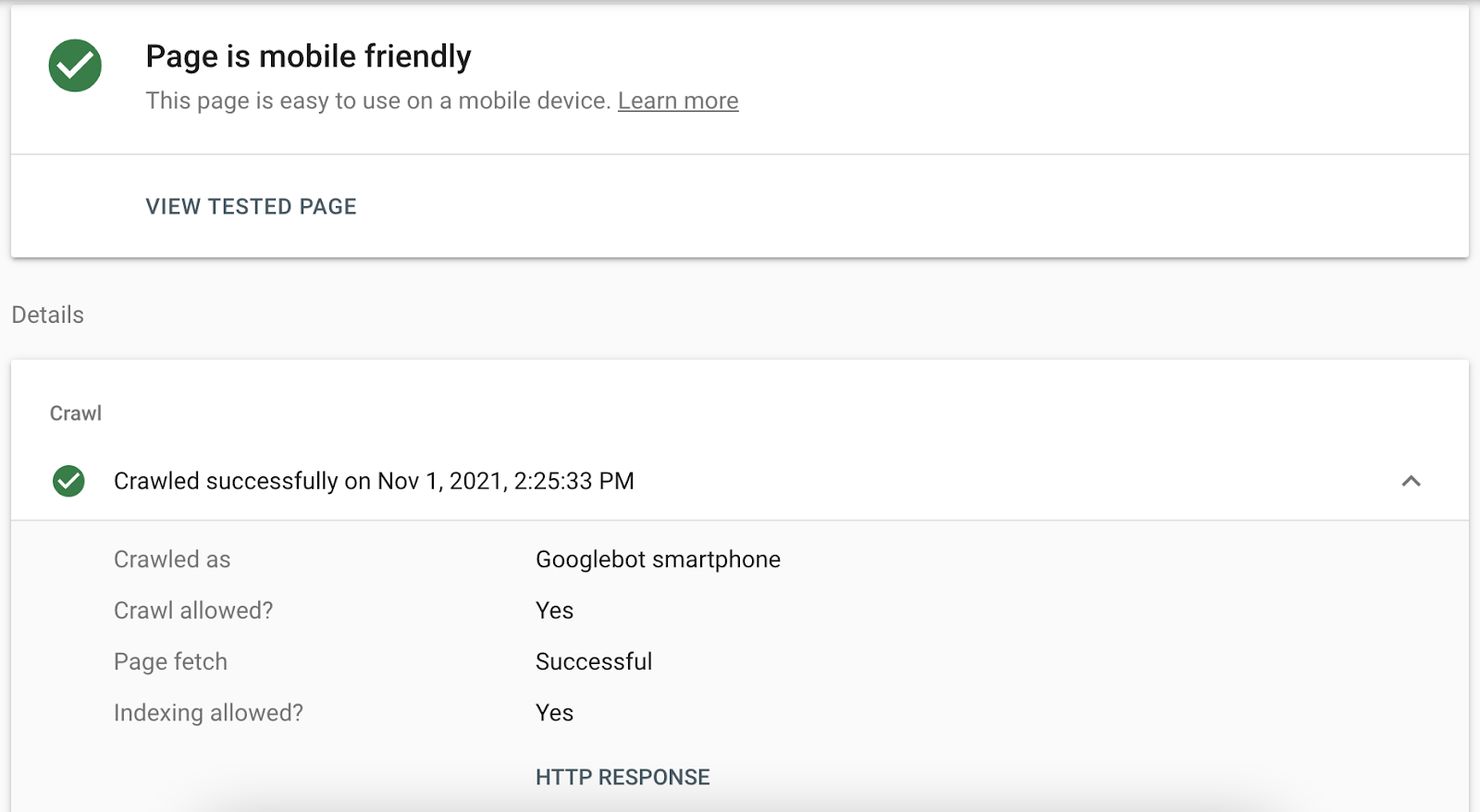Open the Learn more link
Image resolution: width=1480 pixels, height=812 pixels.
(x=678, y=100)
